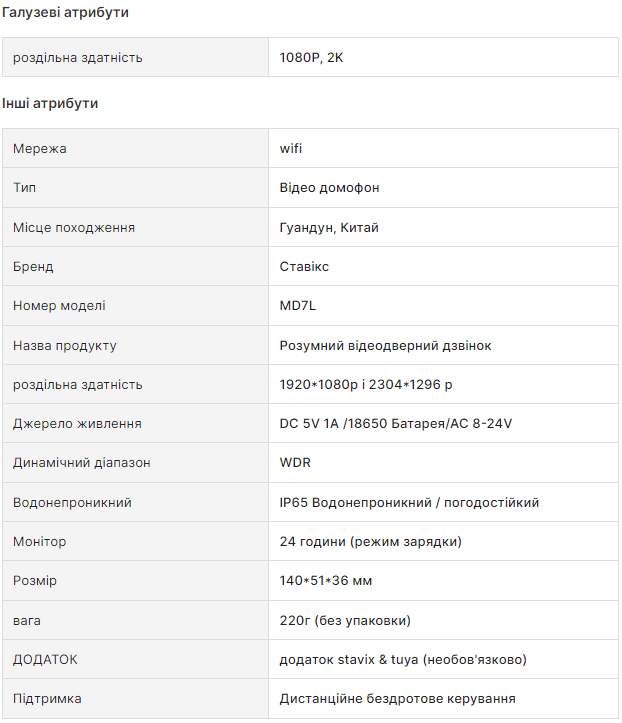This screenshot has height=723, width=622.
Task: Click the "Інші атрибути" section heading
Action: point(50,103)
